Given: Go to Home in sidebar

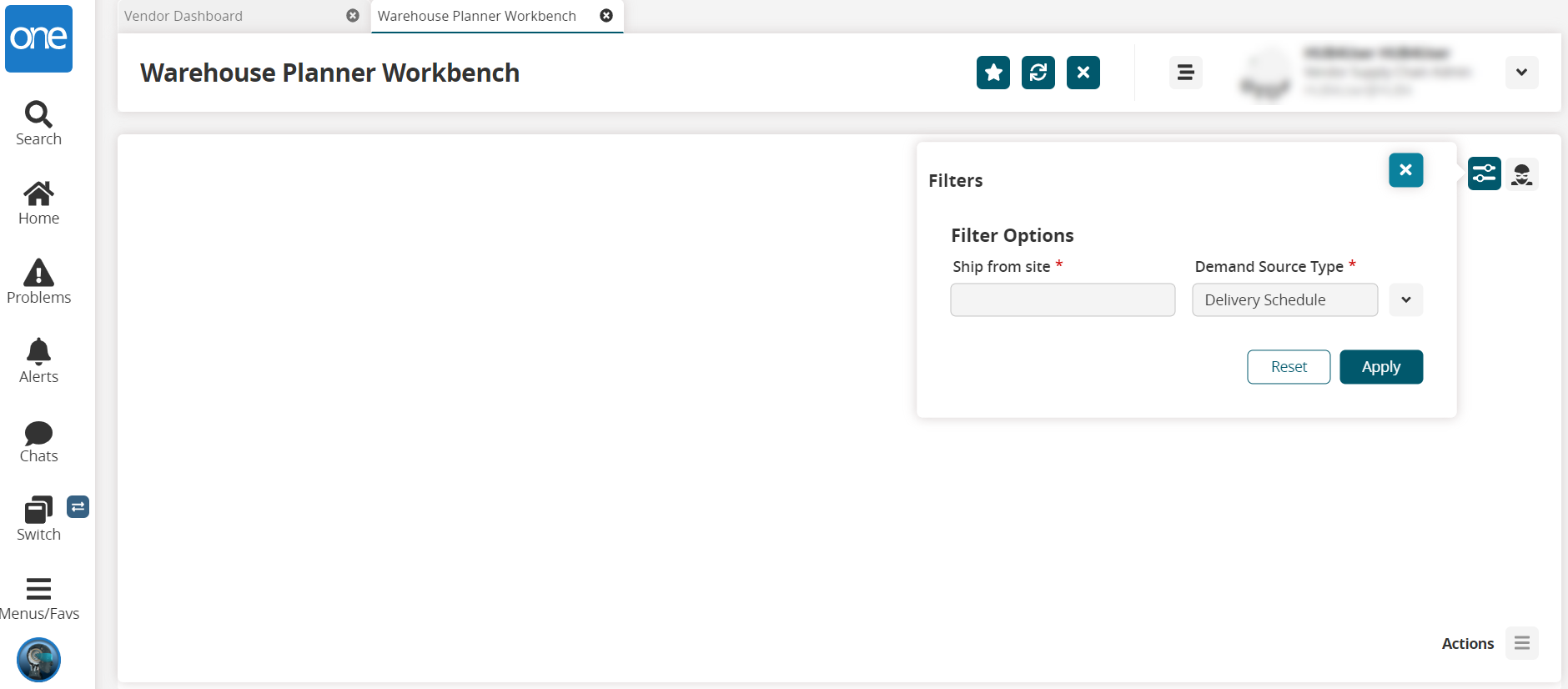Looking at the screenshot, I should pos(38,203).
